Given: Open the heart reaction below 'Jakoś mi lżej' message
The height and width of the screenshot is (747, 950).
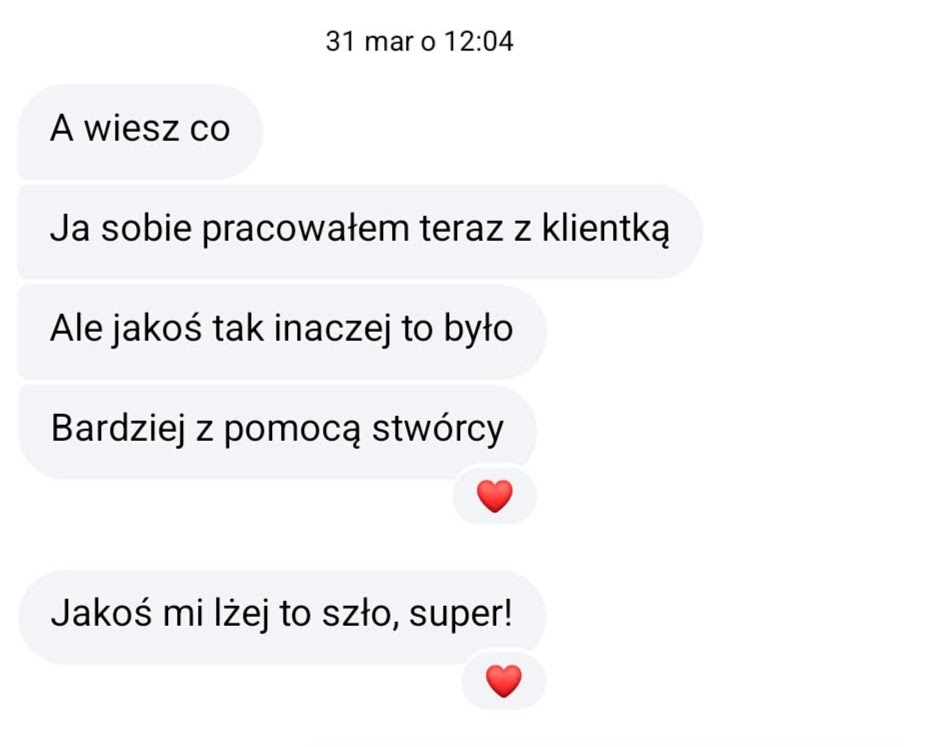Looking at the screenshot, I should 503,681.
